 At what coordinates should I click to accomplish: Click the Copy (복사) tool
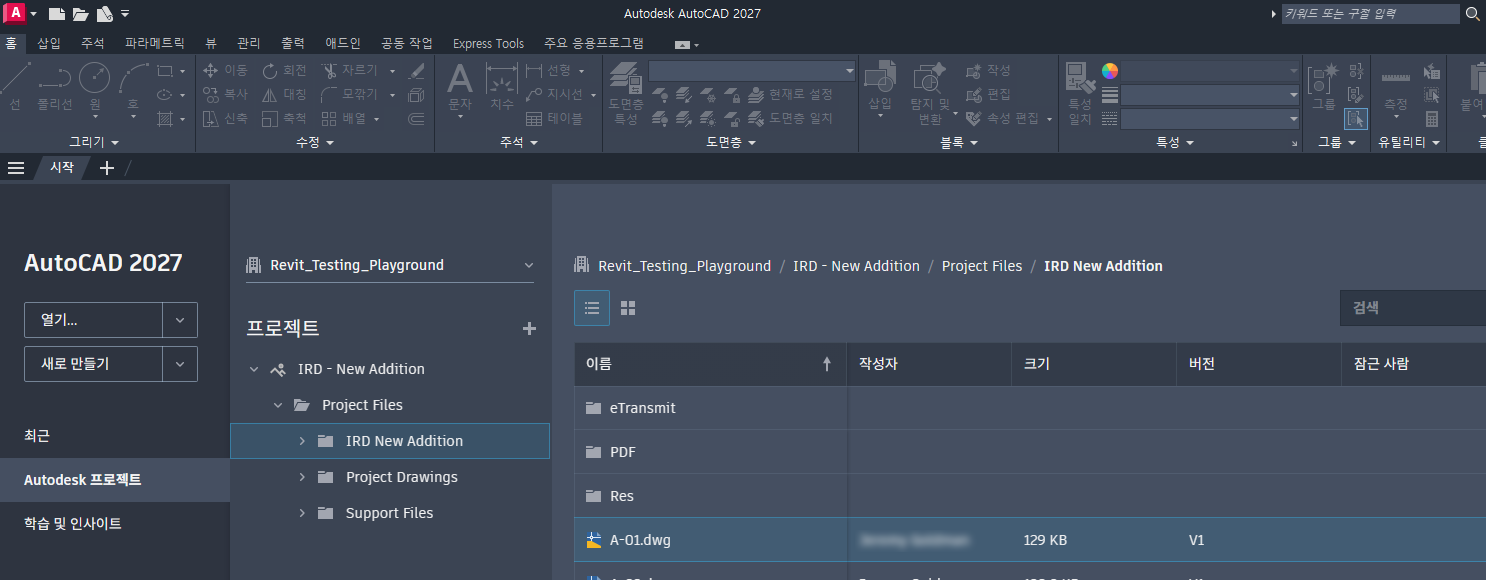coord(225,94)
